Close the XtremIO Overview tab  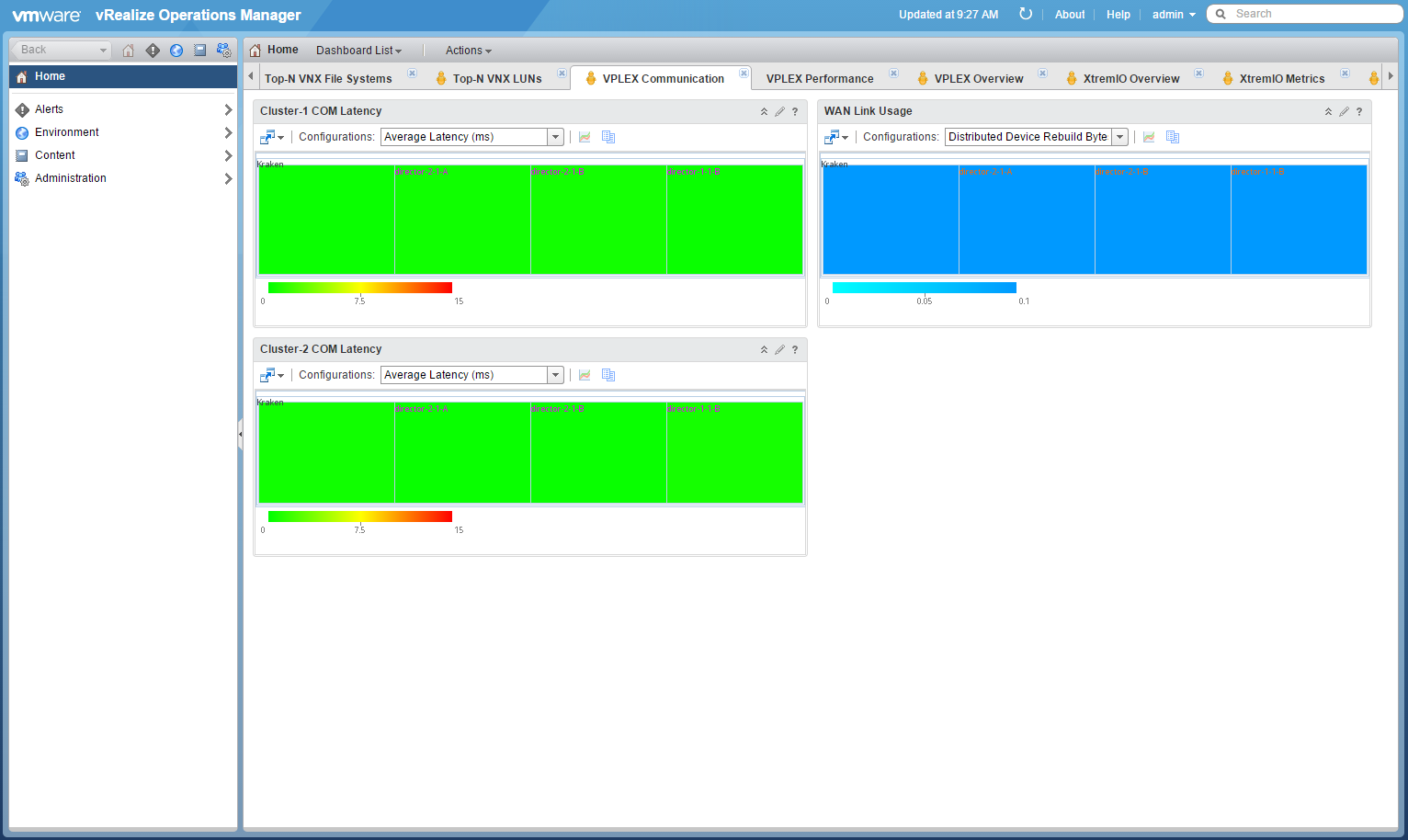(x=1199, y=74)
